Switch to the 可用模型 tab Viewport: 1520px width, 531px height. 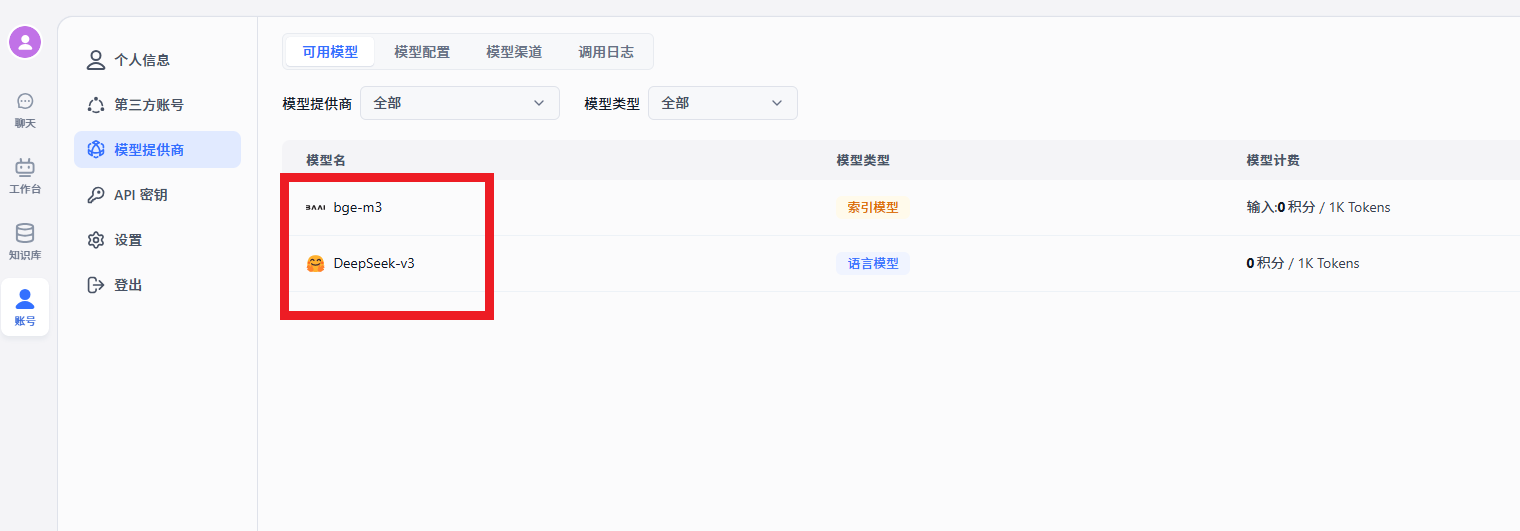click(330, 52)
